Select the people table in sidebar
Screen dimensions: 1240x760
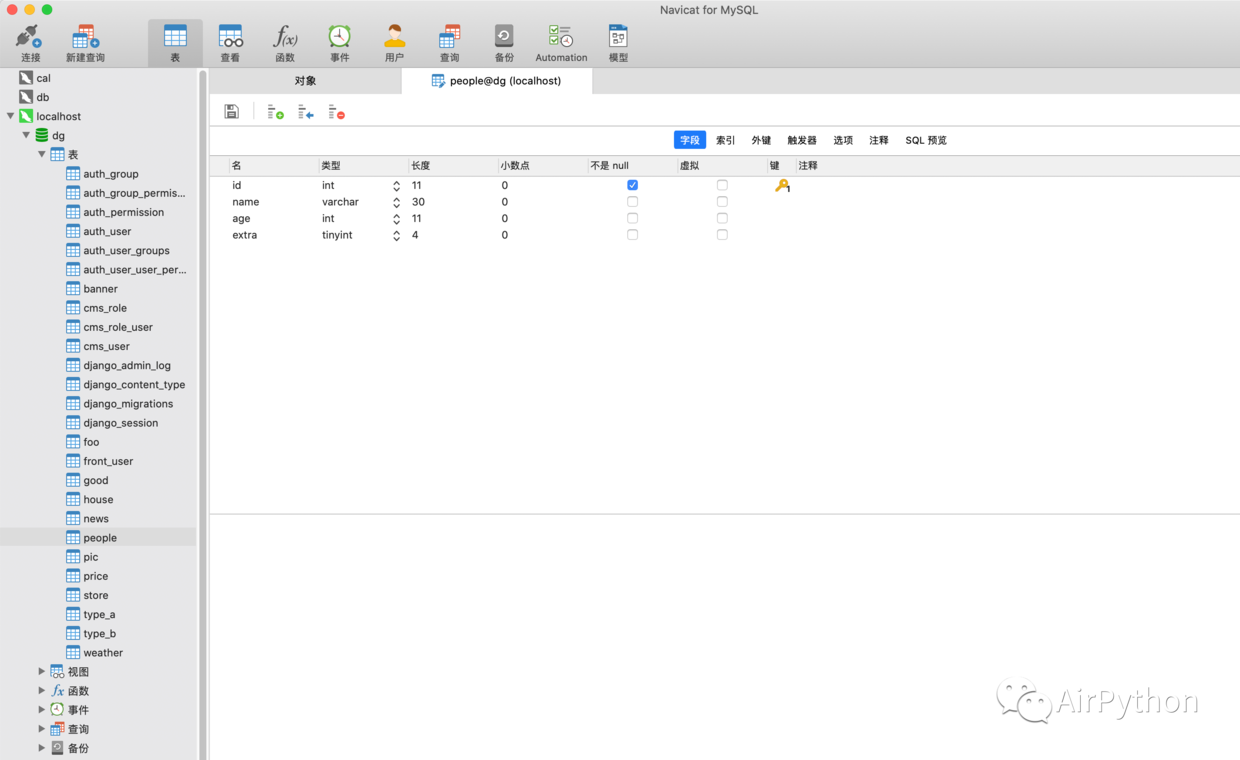coord(98,538)
